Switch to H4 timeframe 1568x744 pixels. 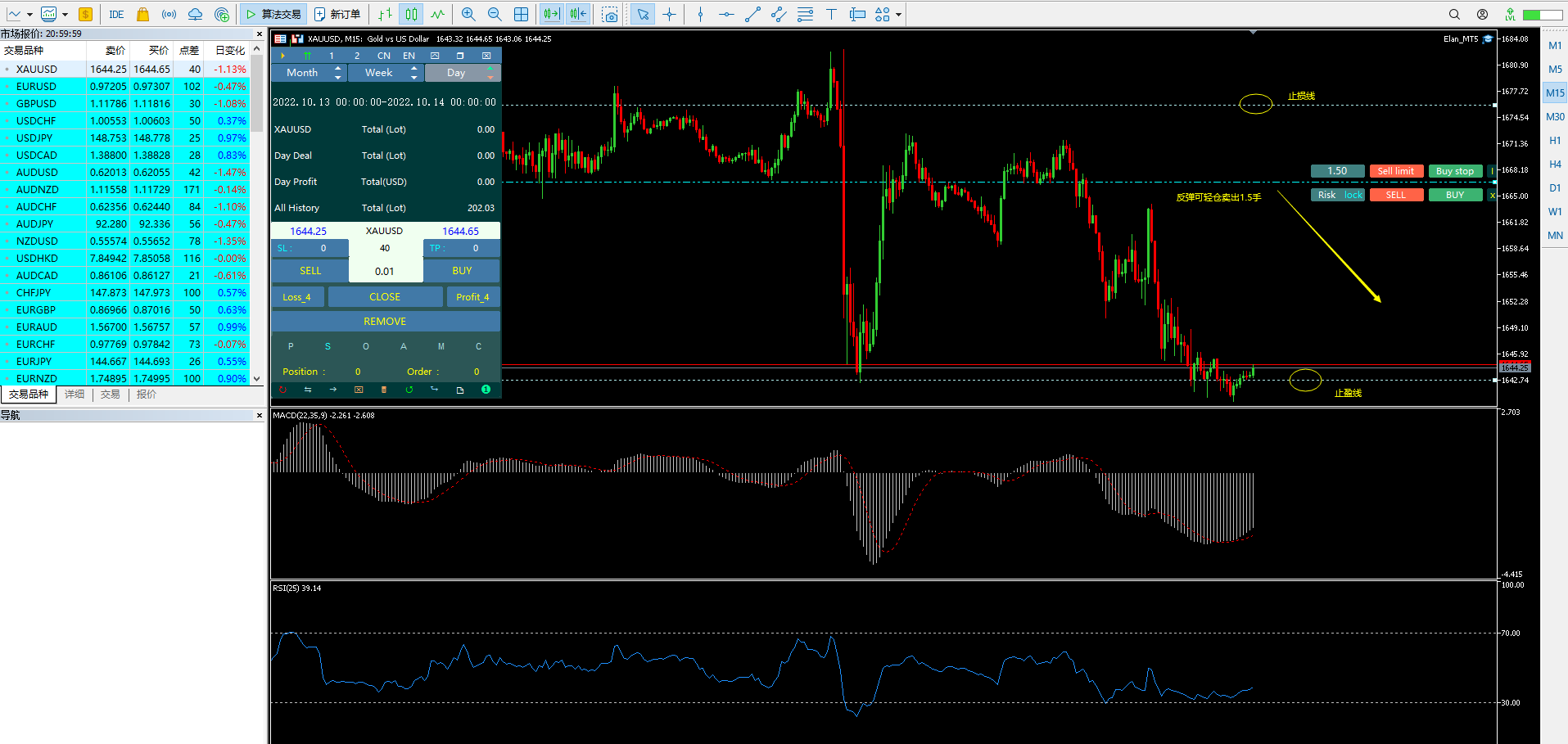(x=1555, y=165)
